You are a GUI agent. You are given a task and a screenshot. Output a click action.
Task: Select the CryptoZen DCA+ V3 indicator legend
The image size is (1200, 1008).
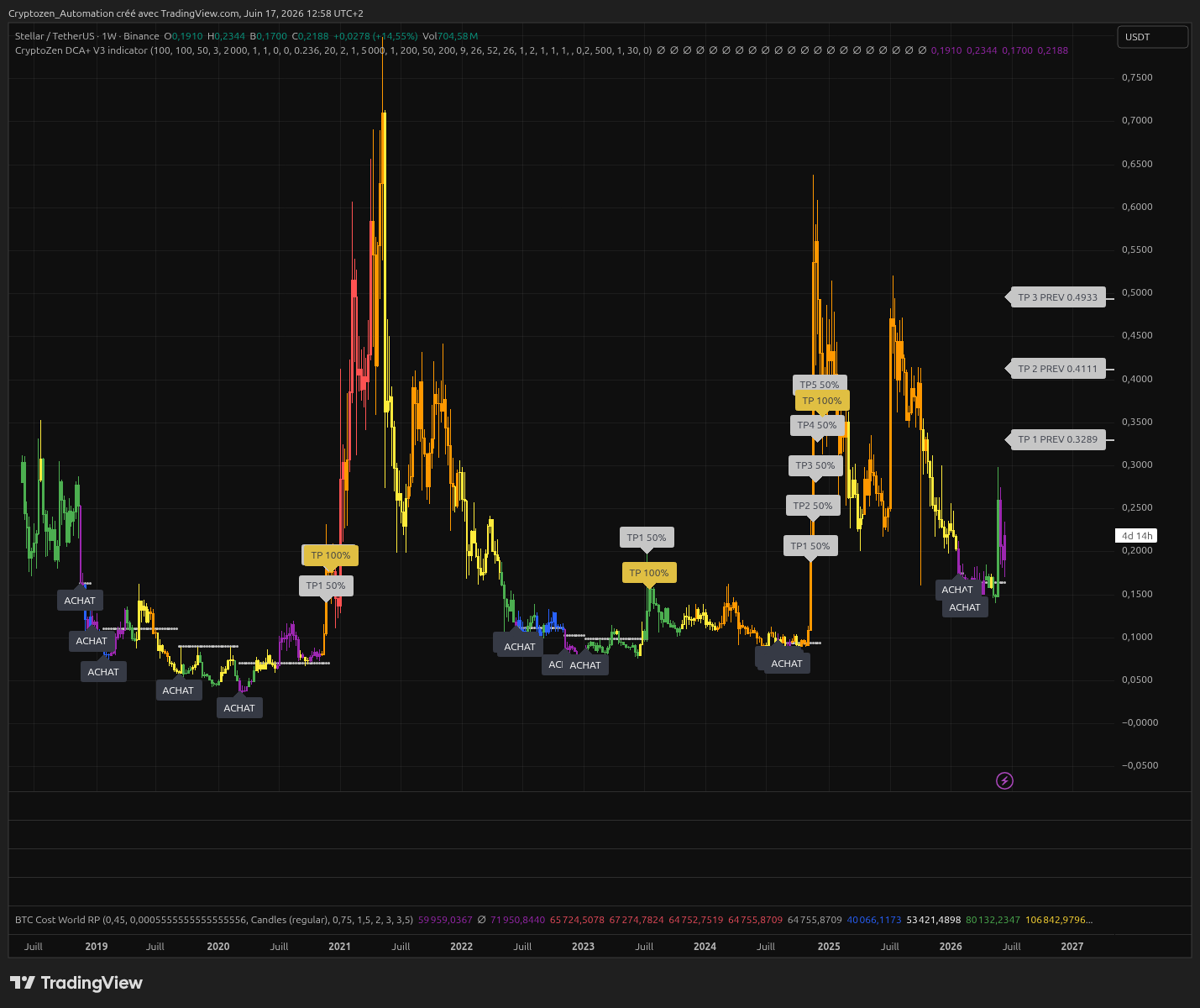(333, 50)
